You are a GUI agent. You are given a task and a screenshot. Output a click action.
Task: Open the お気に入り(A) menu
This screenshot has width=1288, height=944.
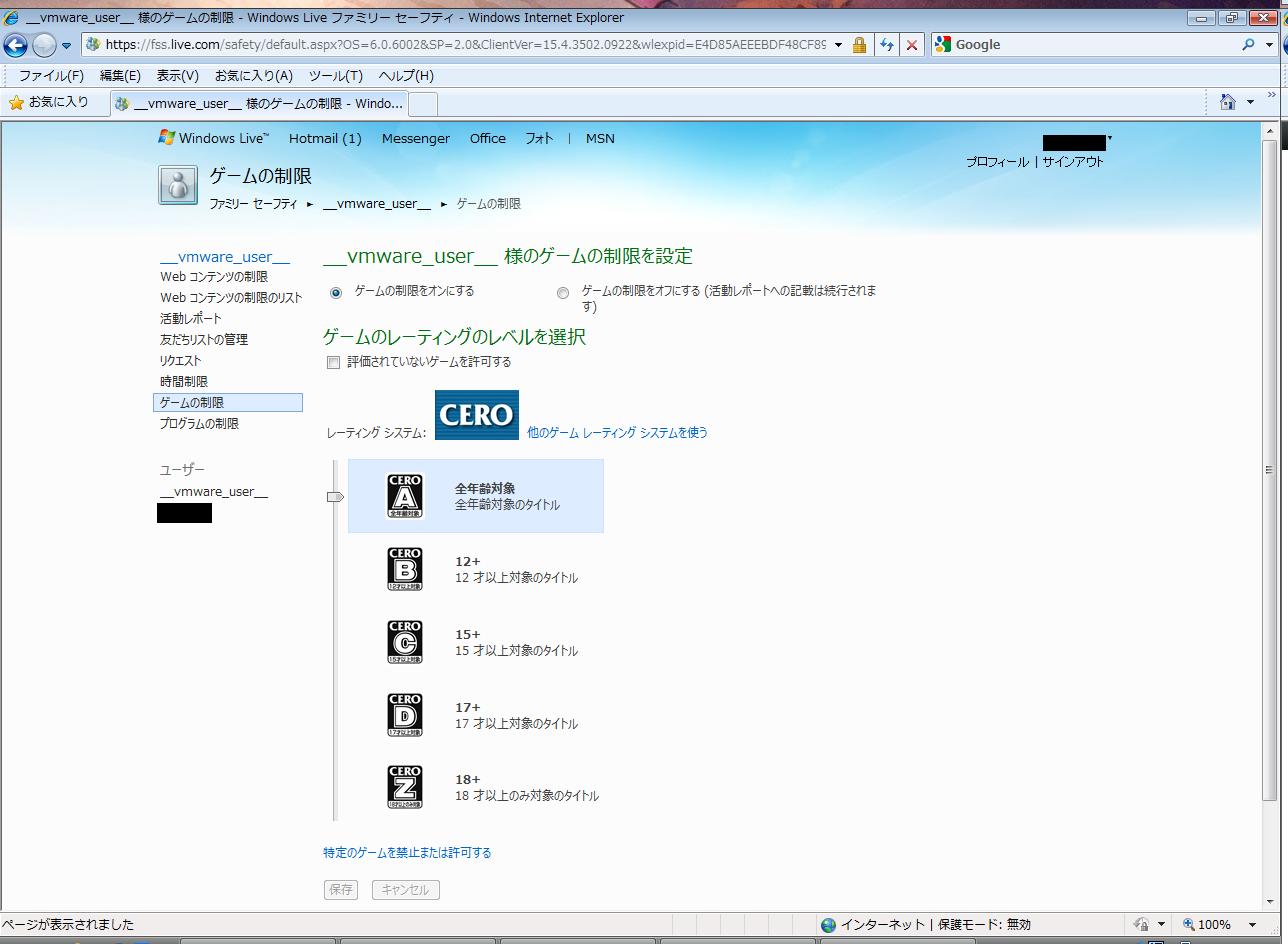click(x=253, y=76)
